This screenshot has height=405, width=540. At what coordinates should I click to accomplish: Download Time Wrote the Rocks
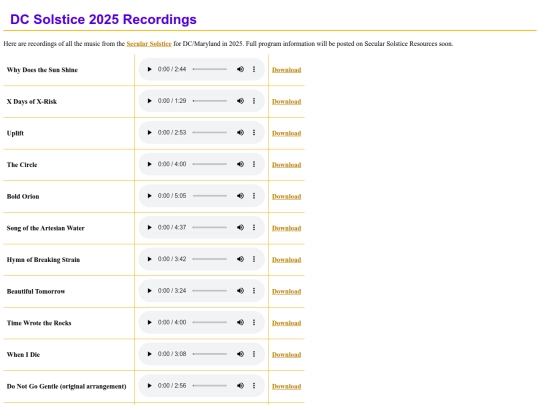coord(287,323)
